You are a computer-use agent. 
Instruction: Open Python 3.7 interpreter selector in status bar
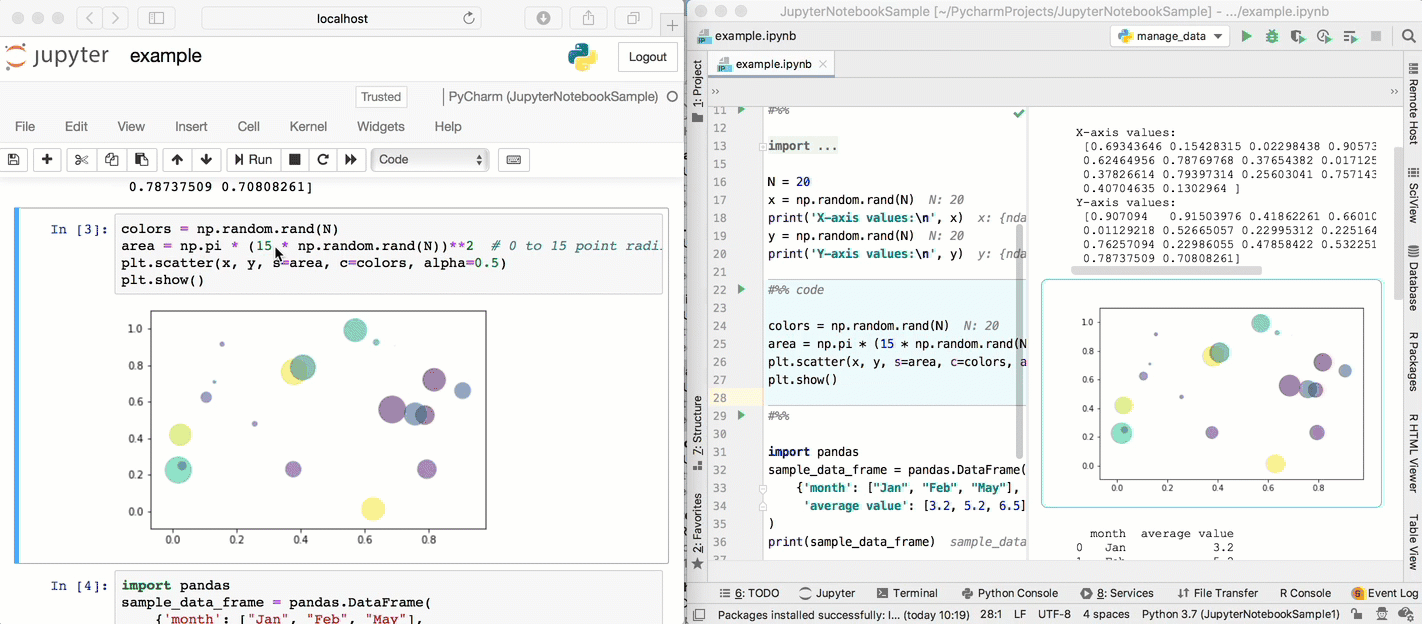pyautogui.click(x=1241, y=615)
